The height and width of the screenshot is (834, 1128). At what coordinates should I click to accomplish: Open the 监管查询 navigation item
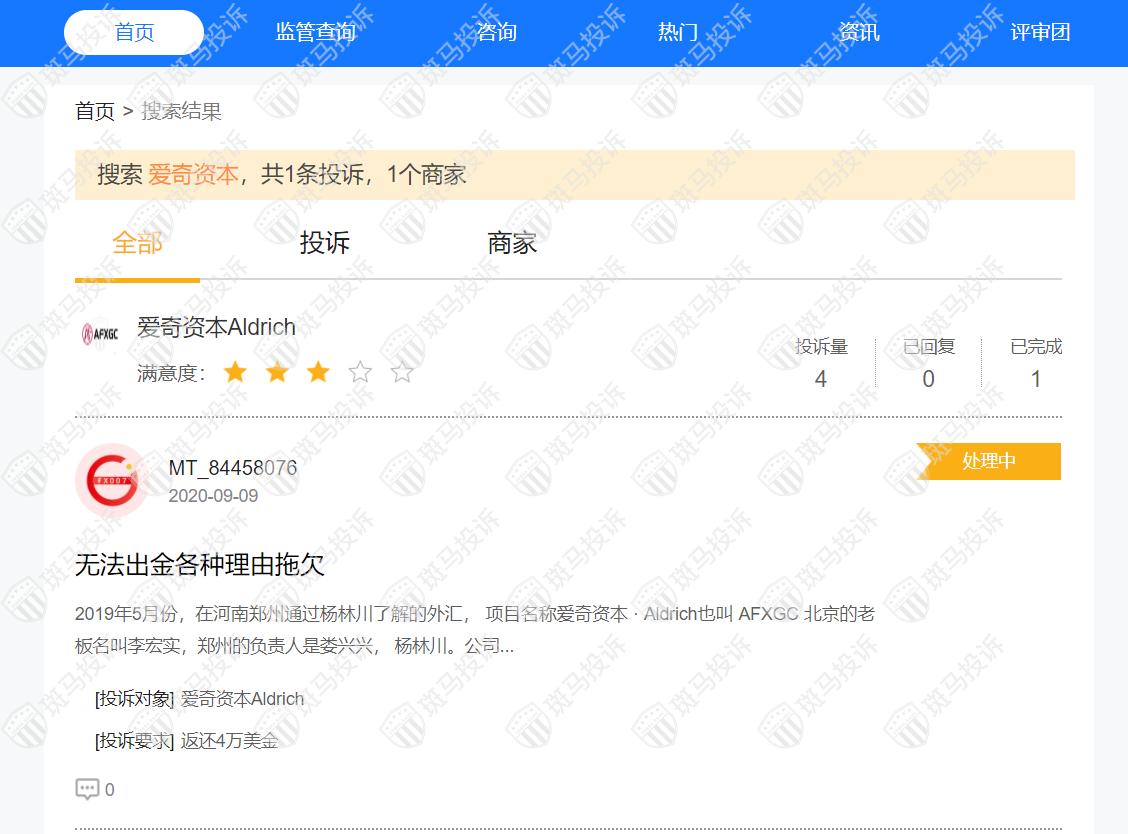coord(315,32)
